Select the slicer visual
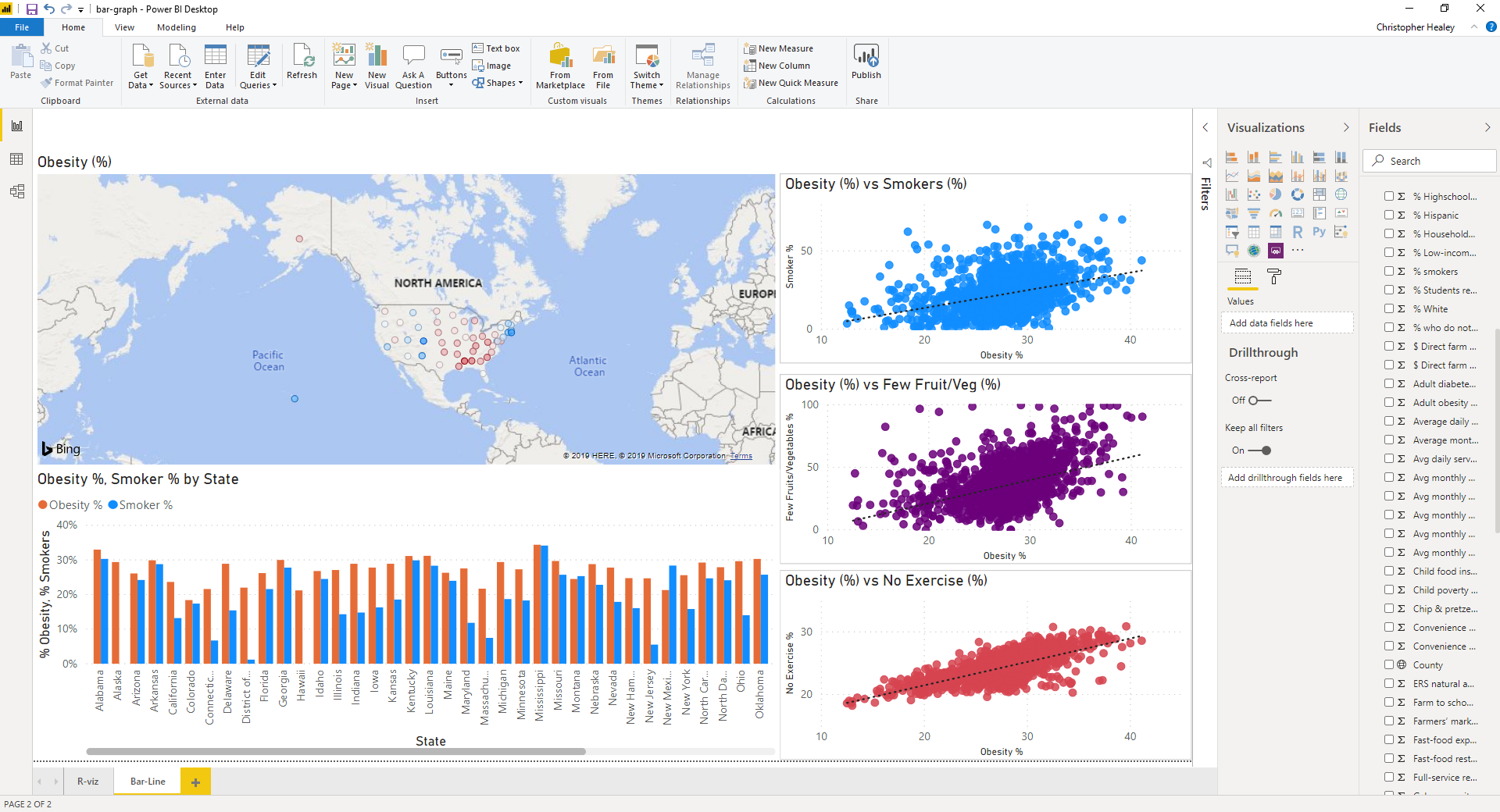Viewport: 1500px width, 812px height. click(x=1232, y=232)
